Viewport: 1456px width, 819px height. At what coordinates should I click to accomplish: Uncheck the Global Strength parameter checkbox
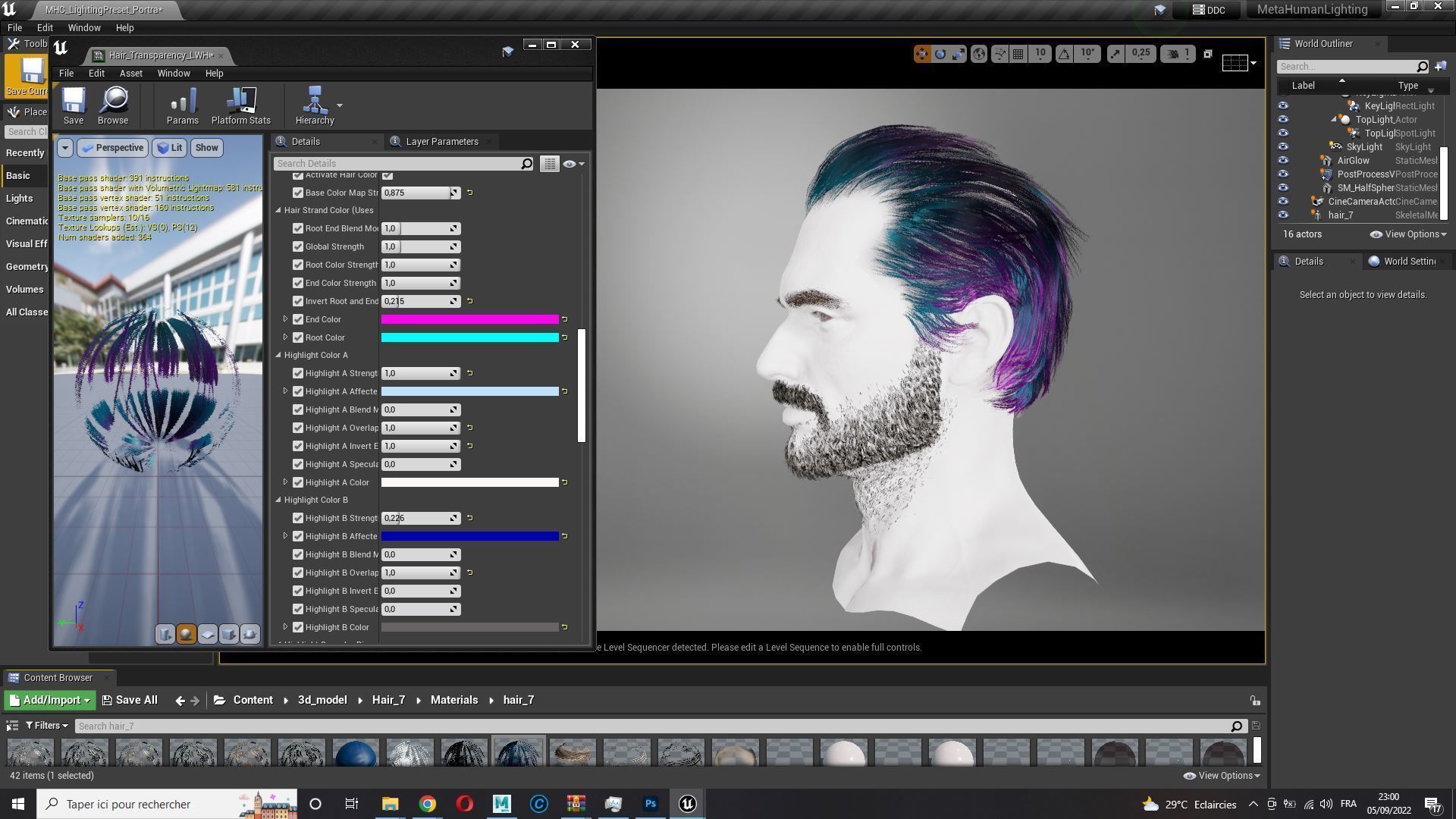click(298, 246)
